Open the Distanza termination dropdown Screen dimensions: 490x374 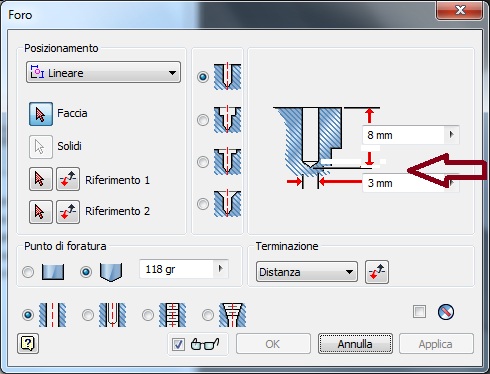pos(307,272)
